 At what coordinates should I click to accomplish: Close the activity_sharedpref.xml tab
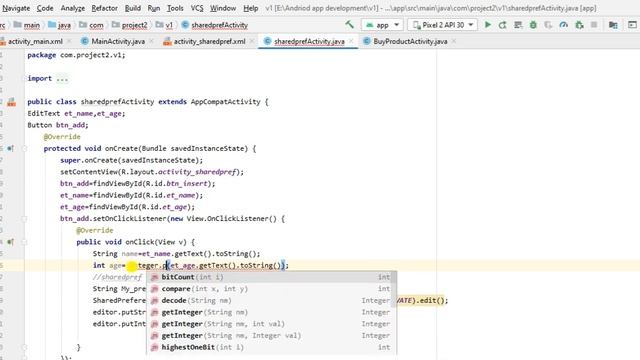point(252,41)
